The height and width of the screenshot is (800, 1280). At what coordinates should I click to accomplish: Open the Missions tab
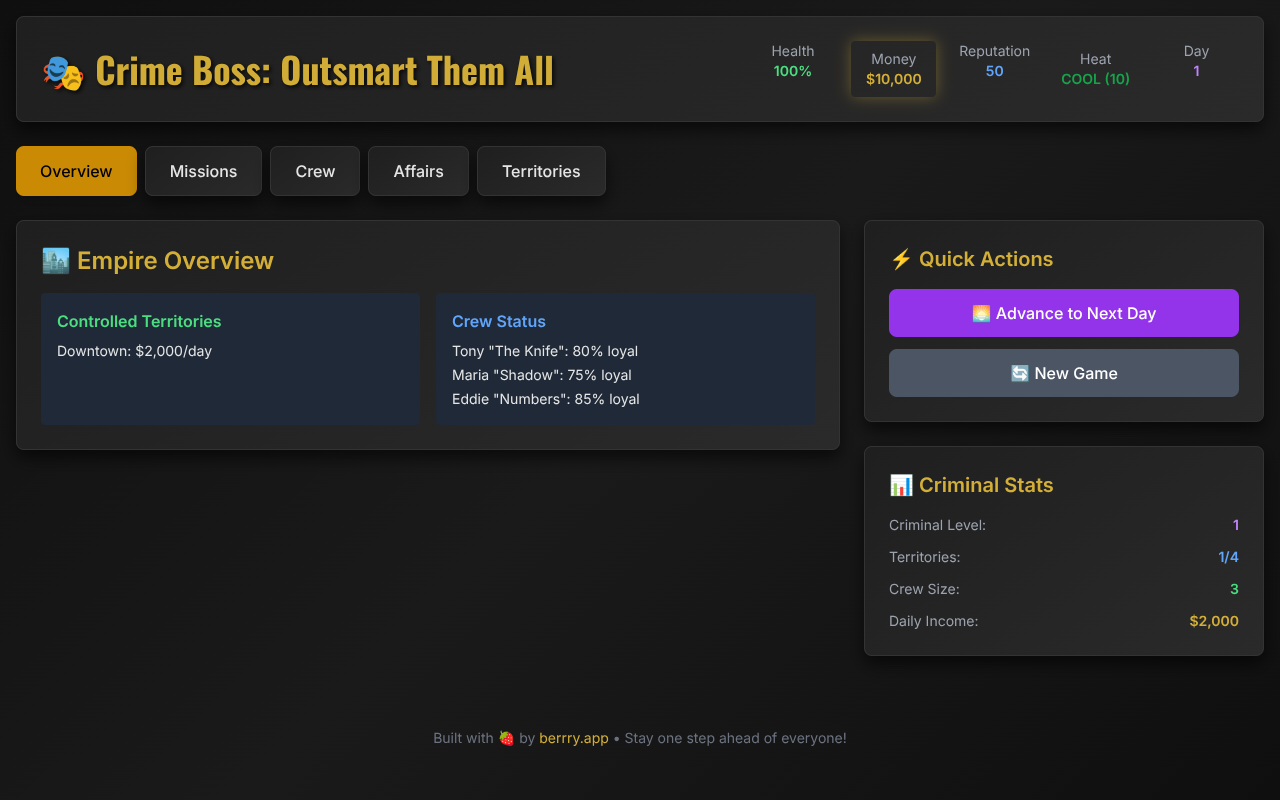[x=203, y=171]
